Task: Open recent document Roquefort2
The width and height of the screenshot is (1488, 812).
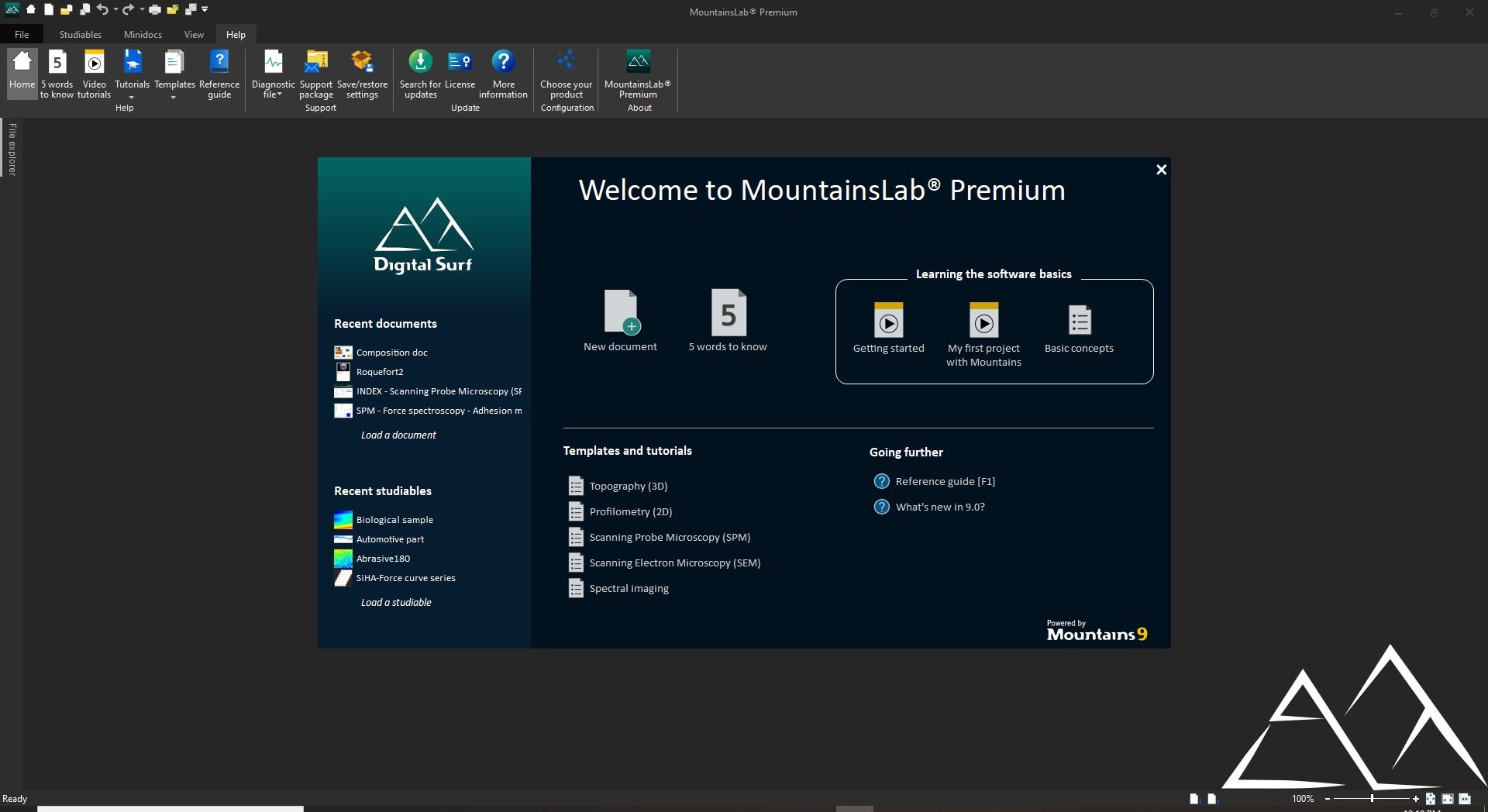Action: (x=369, y=372)
